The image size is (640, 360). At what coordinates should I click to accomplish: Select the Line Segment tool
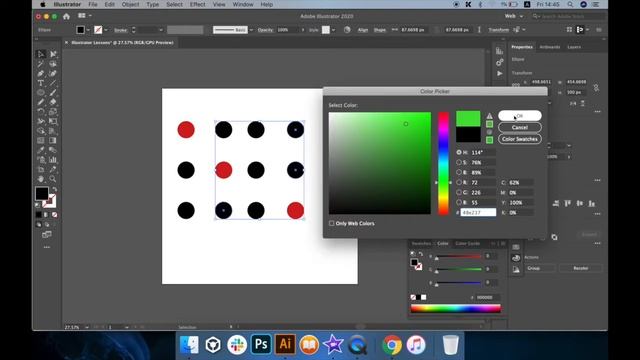(53, 83)
